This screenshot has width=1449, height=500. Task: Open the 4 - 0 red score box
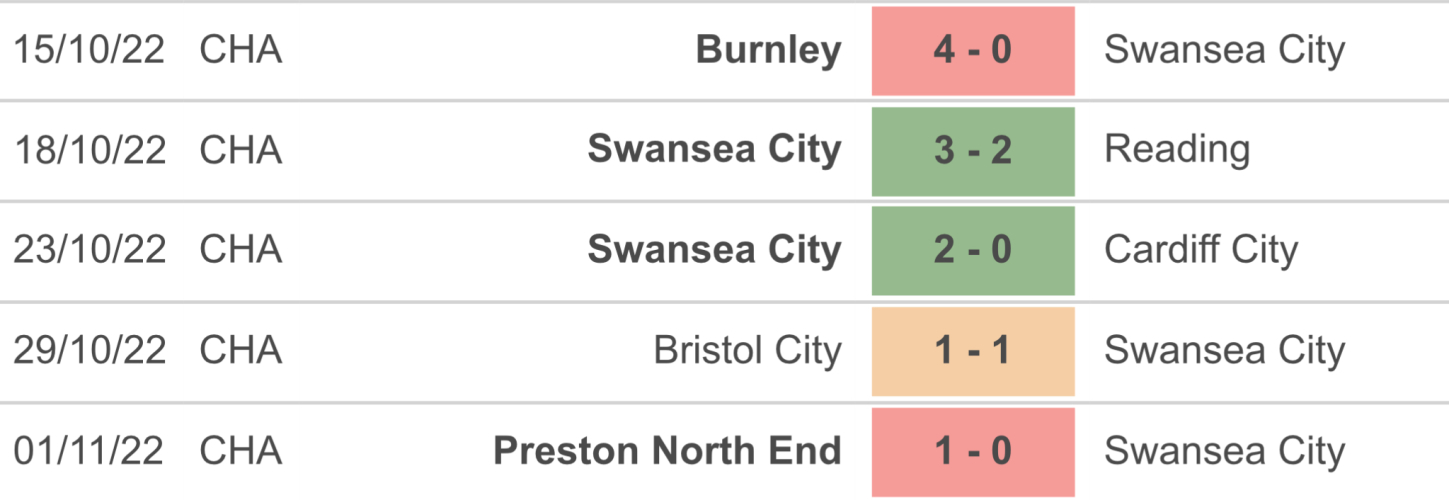(973, 51)
